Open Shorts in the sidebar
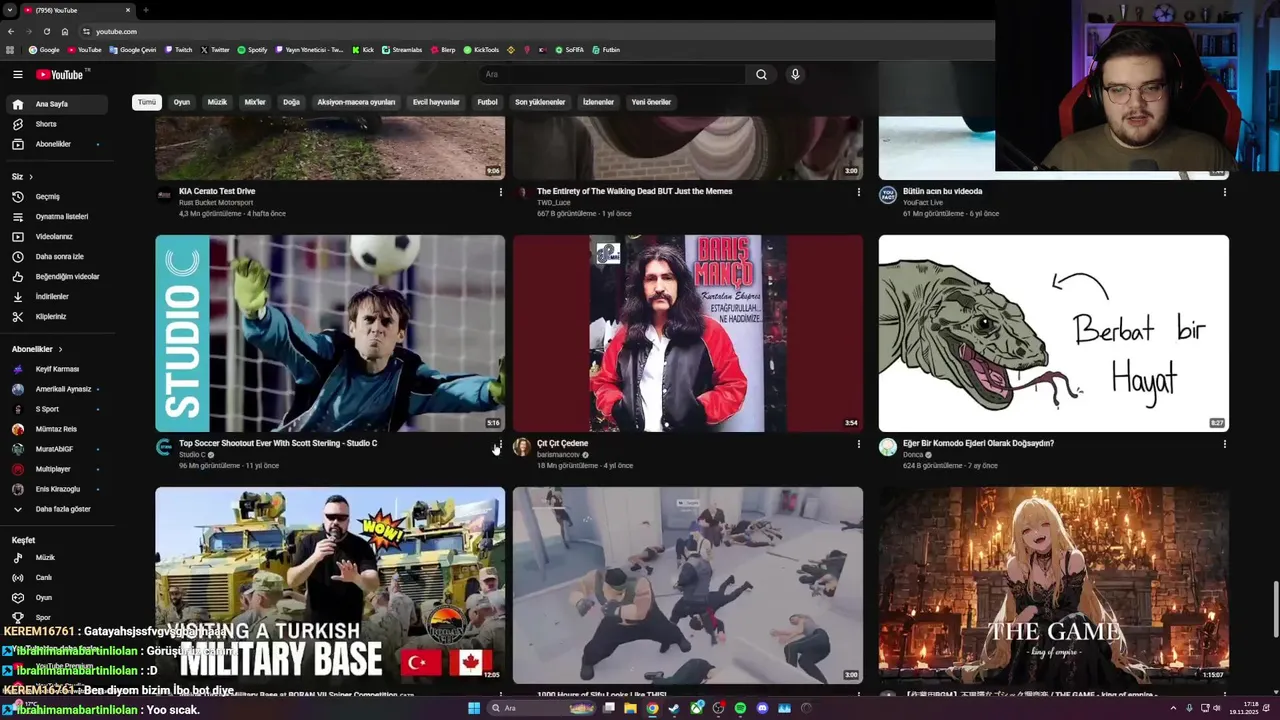The image size is (1280, 720). tap(57, 124)
